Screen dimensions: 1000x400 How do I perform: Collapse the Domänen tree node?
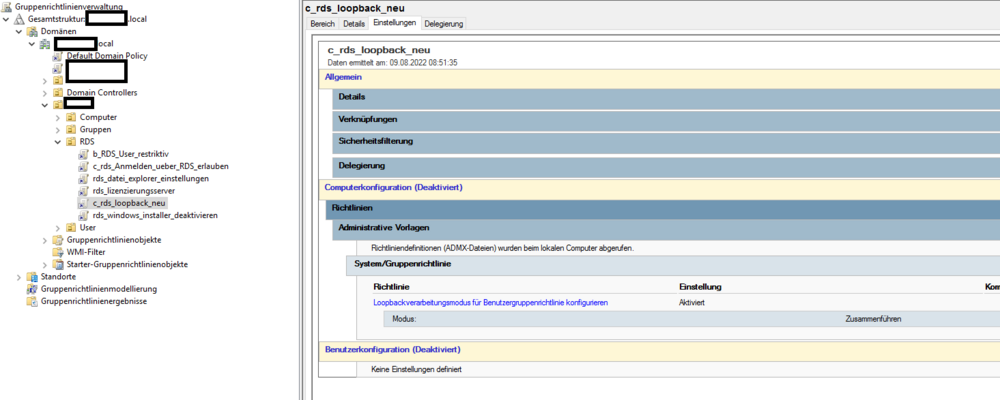point(19,32)
